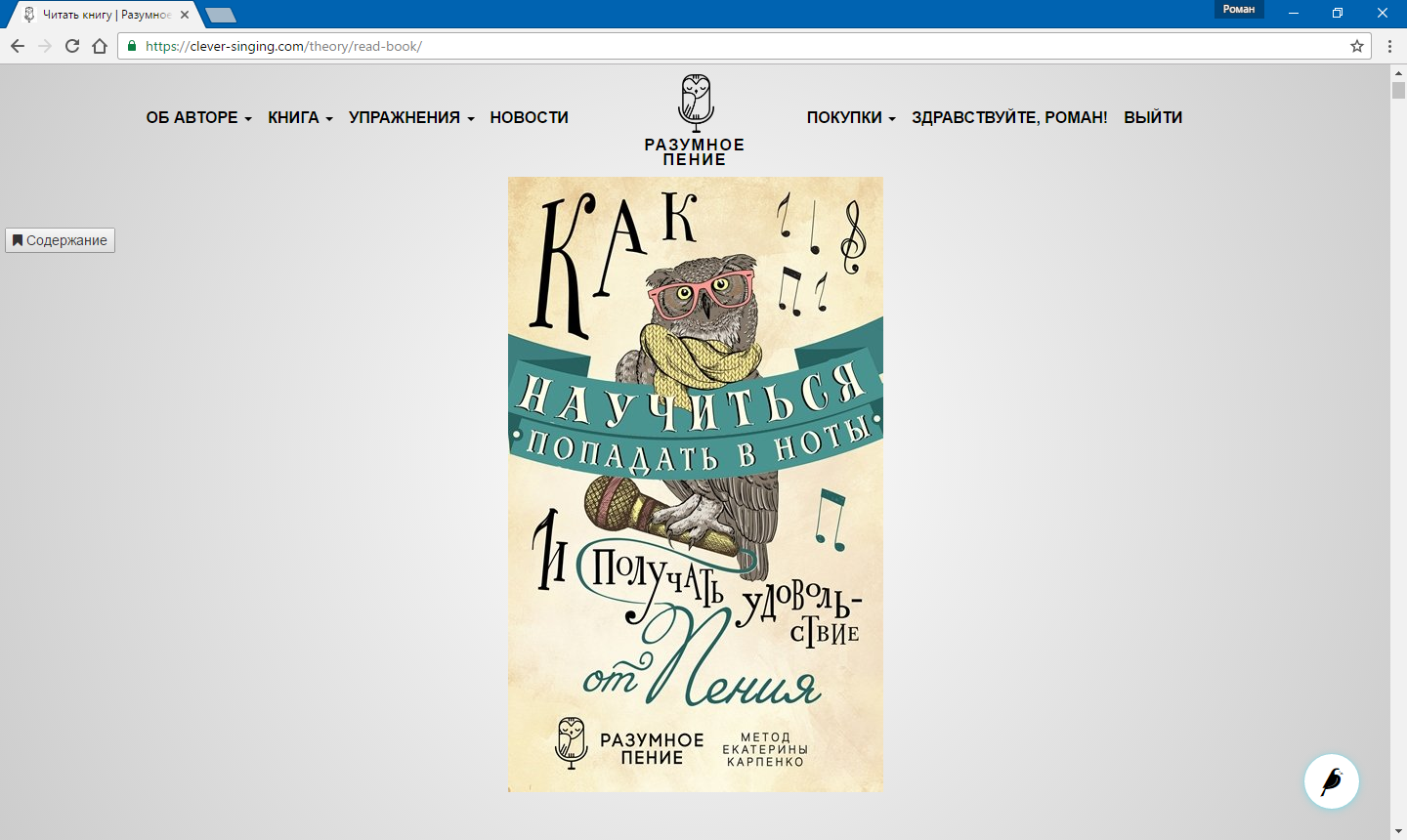Screen dimensions: 1407x840
Task: Minimize the Chrome window
Action: click(x=1294, y=13)
